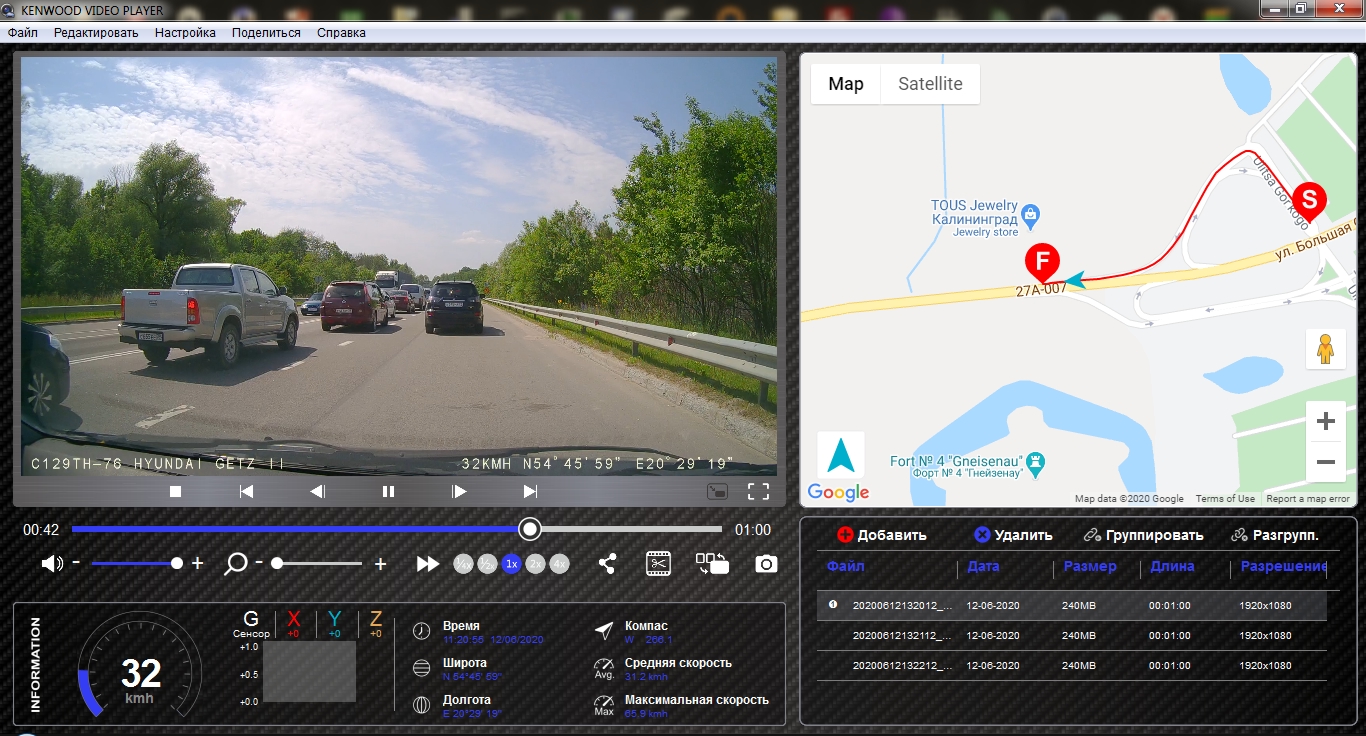Open the Настройка menu
This screenshot has width=1366, height=736.
point(185,33)
